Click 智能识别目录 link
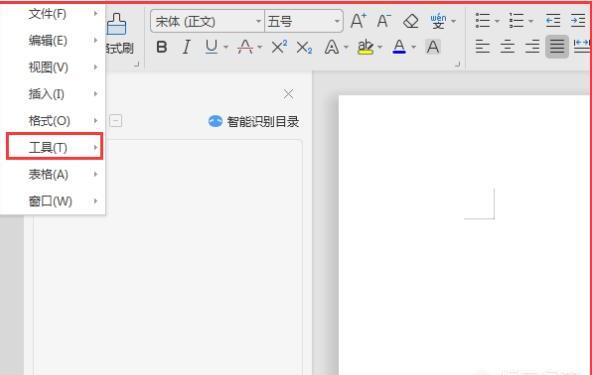This screenshot has height=375, width=592. (254, 121)
